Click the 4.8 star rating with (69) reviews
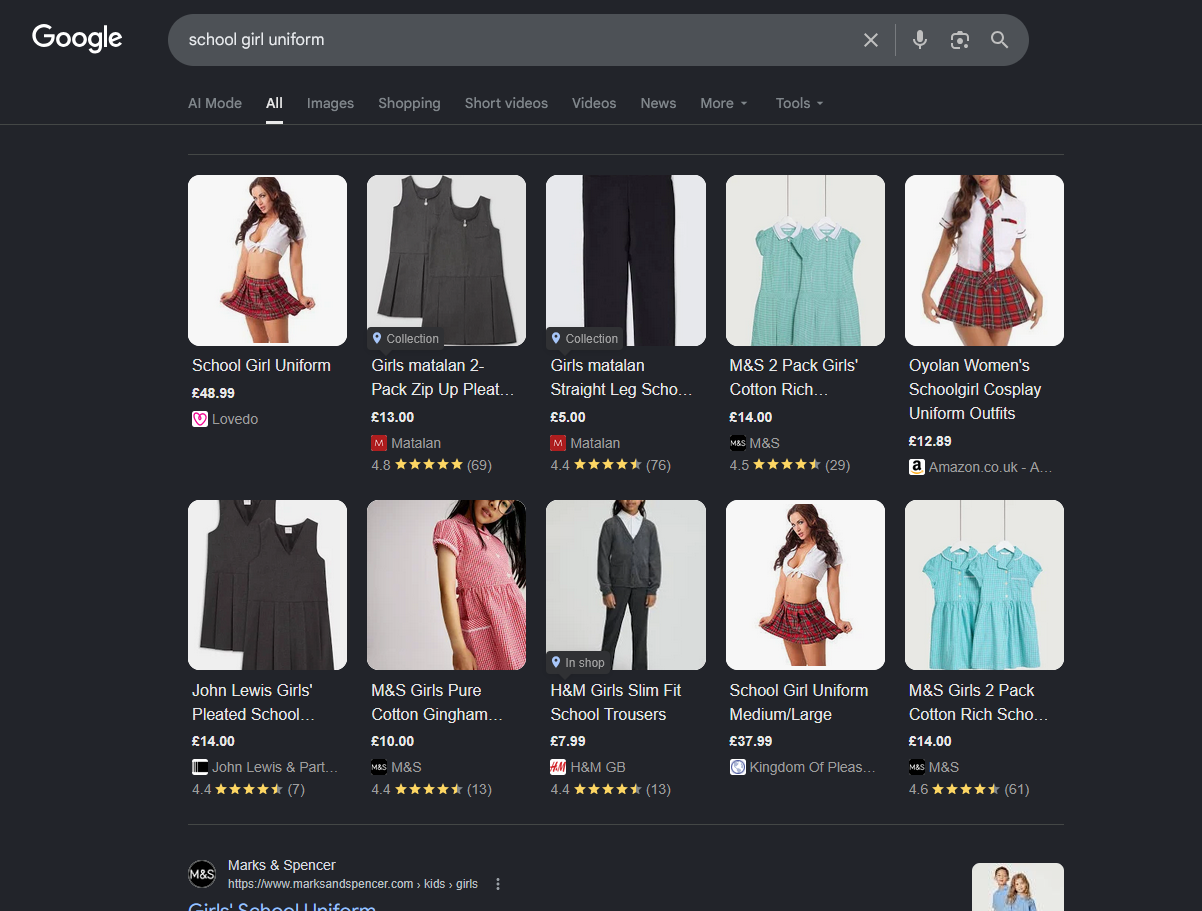1202x911 pixels. tap(431, 465)
